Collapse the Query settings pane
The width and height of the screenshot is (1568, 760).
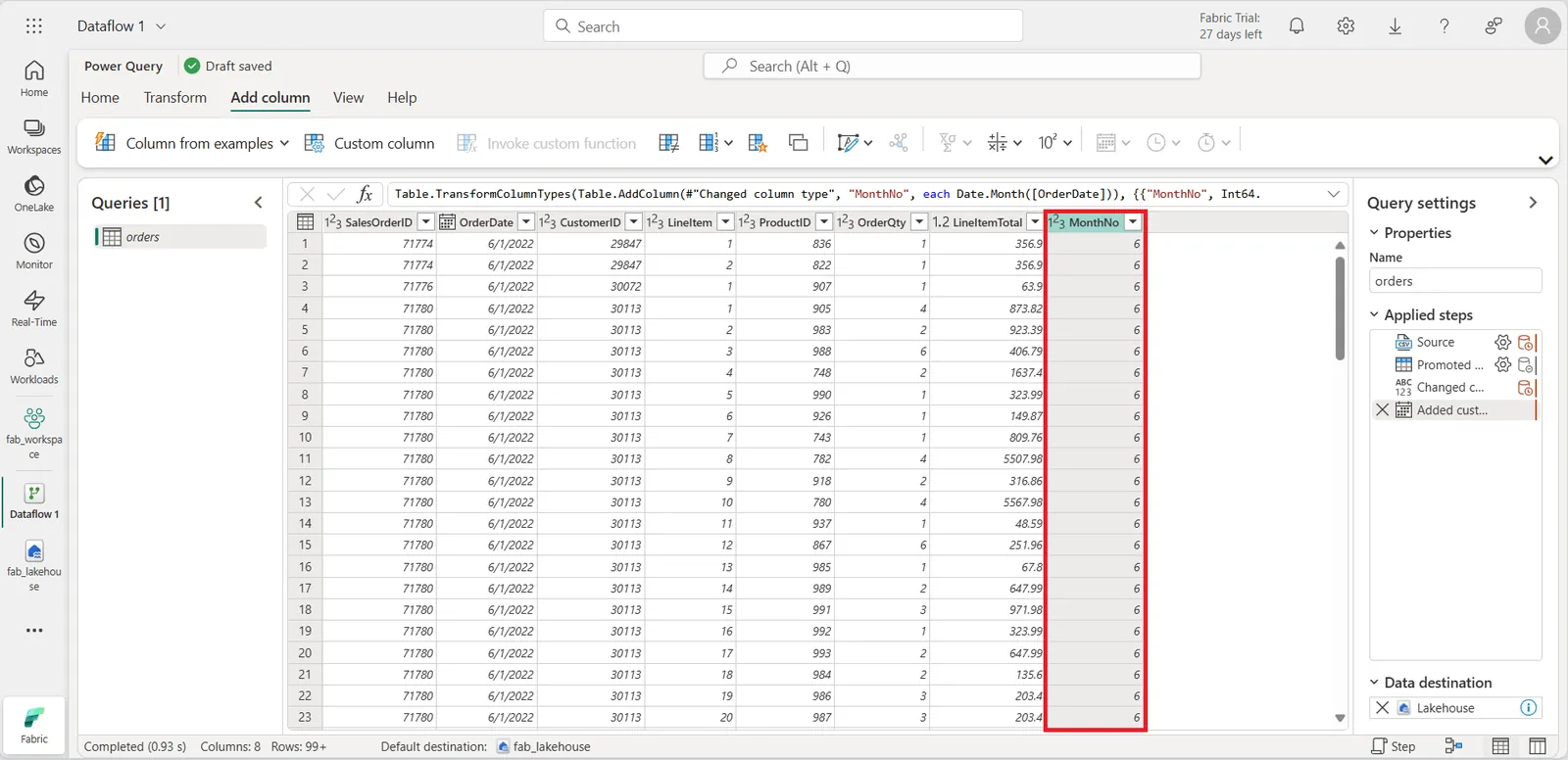pyautogui.click(x=1533, y=203)
